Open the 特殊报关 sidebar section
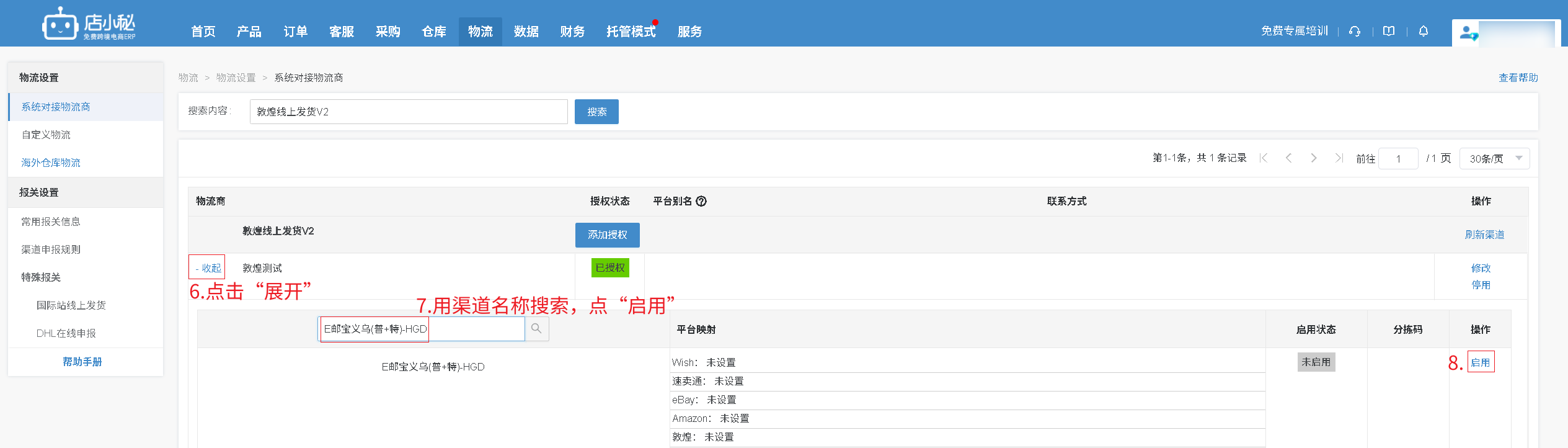The image size is (1568, 448). click(41, 277)
